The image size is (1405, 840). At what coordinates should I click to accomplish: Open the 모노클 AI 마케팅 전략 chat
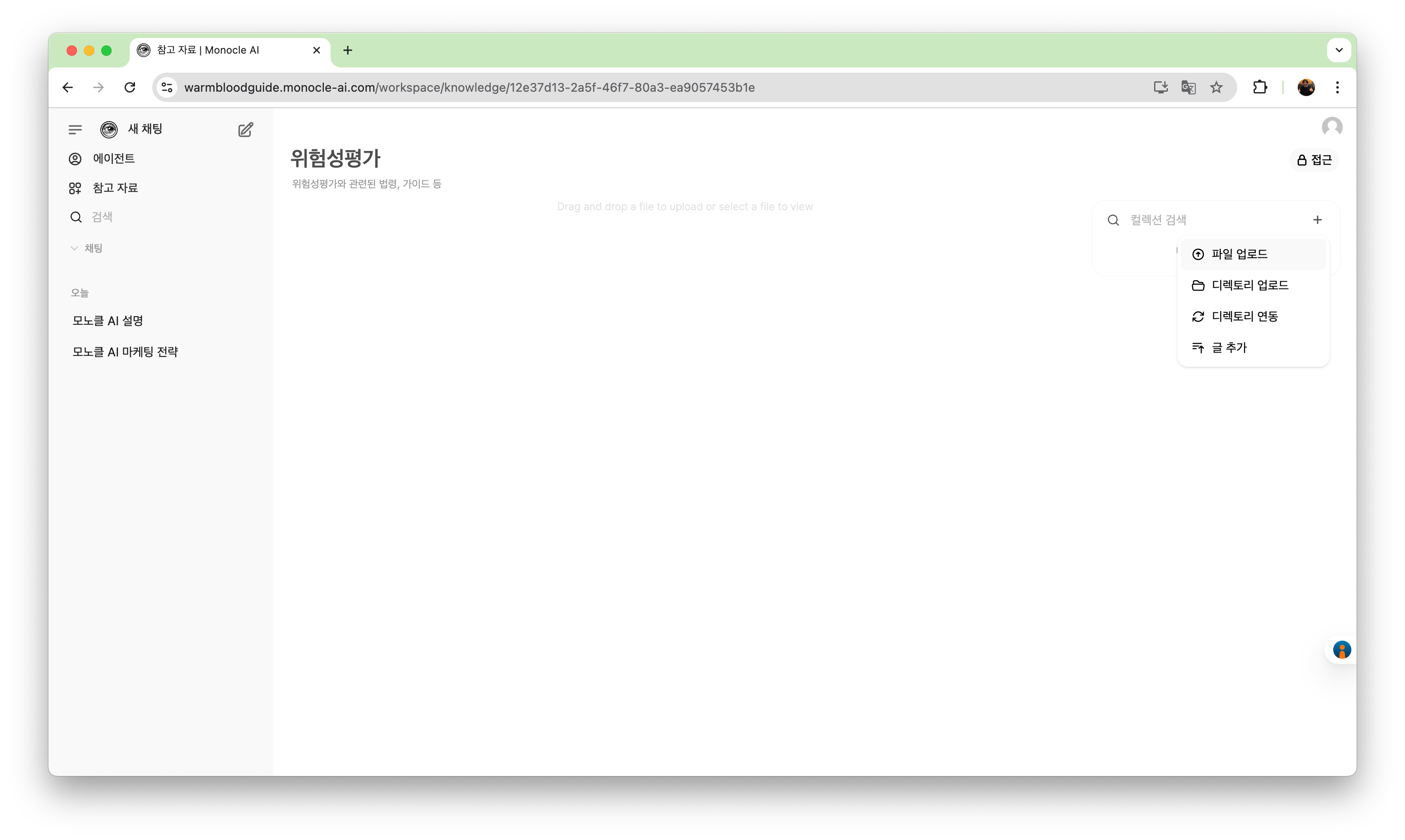(125, 351)
